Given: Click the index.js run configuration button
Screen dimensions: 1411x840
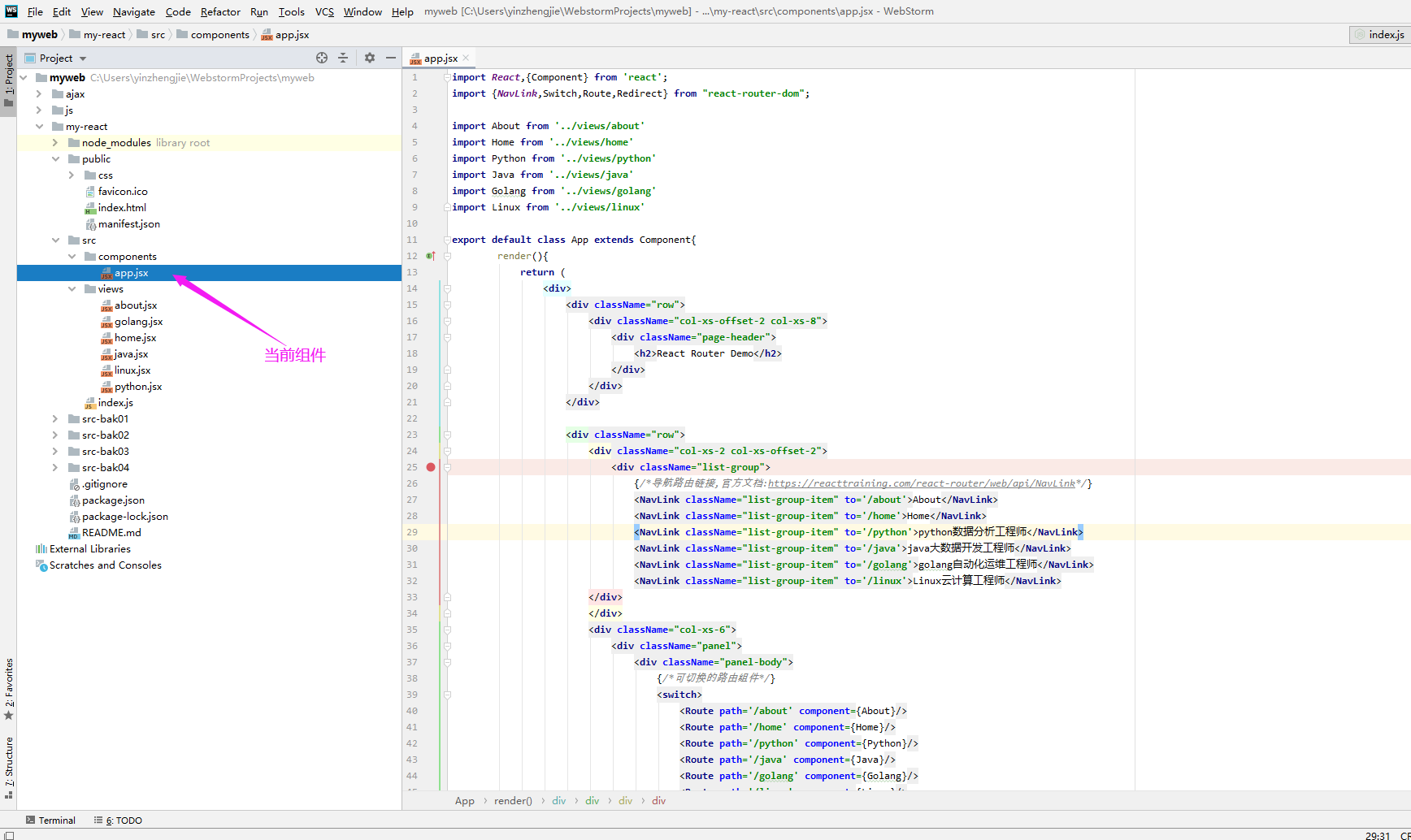Looking at the screenshot, I should [1378, 35].
